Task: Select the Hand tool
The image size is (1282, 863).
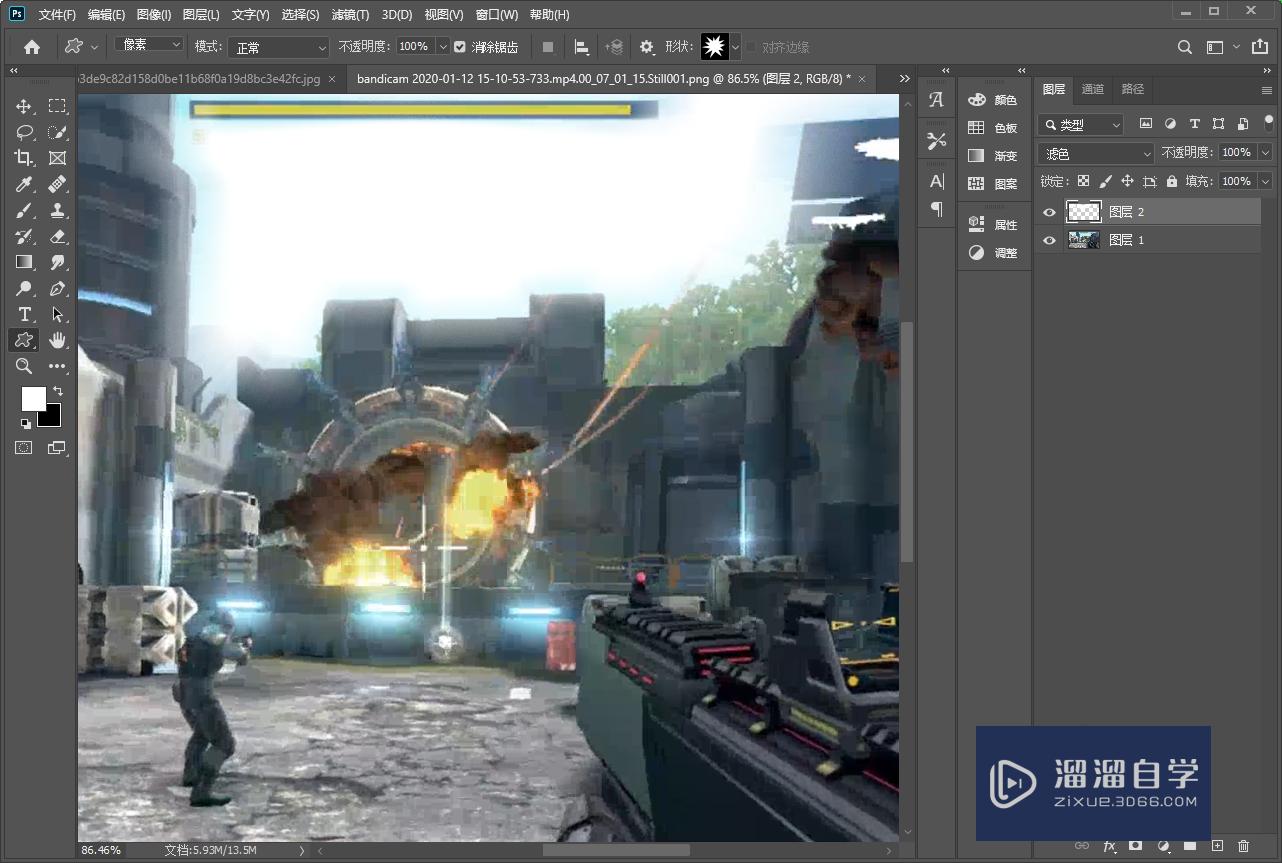Action: pyautogui.click(x=57, y=340)
